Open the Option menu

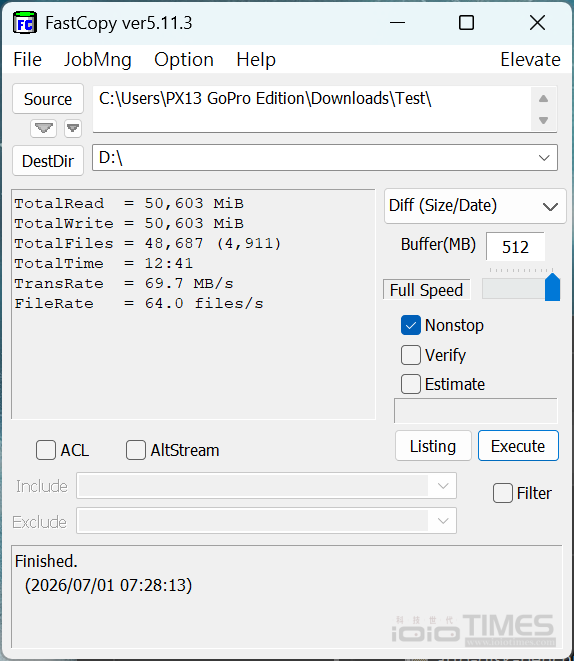184,59
